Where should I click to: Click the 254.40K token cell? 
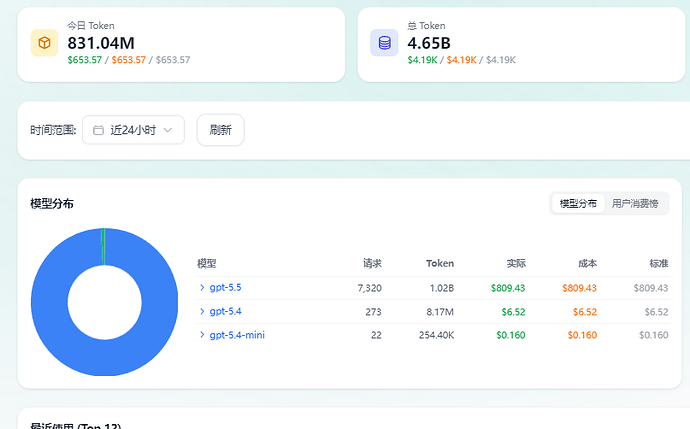pos(437,335)
